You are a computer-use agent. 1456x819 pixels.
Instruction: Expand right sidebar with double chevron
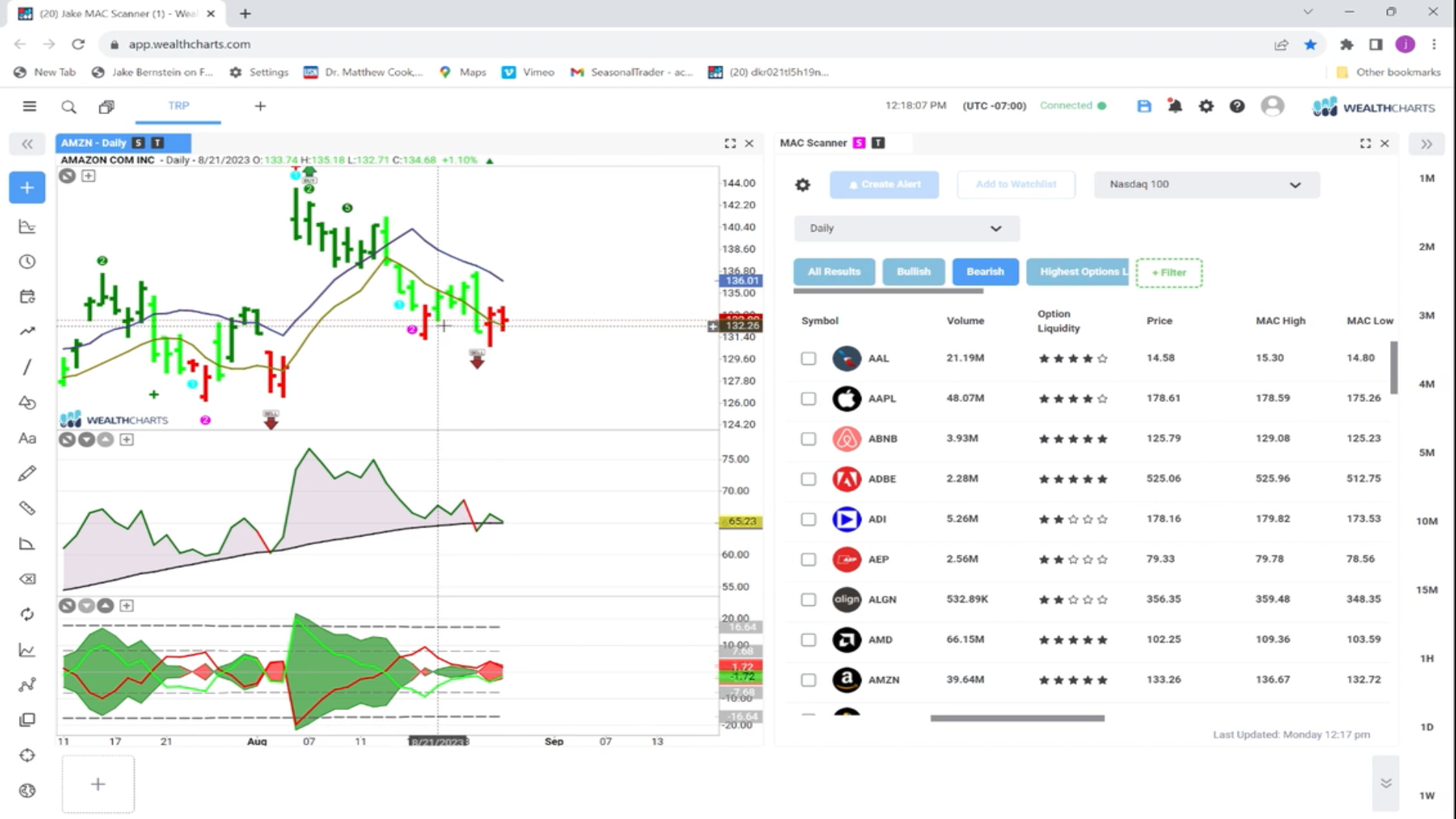(1426, 144)
